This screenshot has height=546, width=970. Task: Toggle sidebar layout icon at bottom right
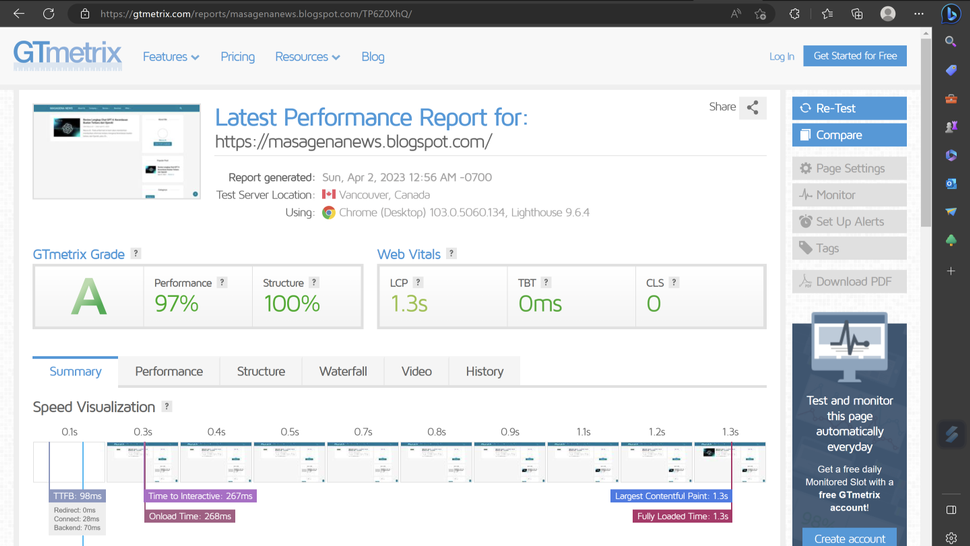point(951,510)
